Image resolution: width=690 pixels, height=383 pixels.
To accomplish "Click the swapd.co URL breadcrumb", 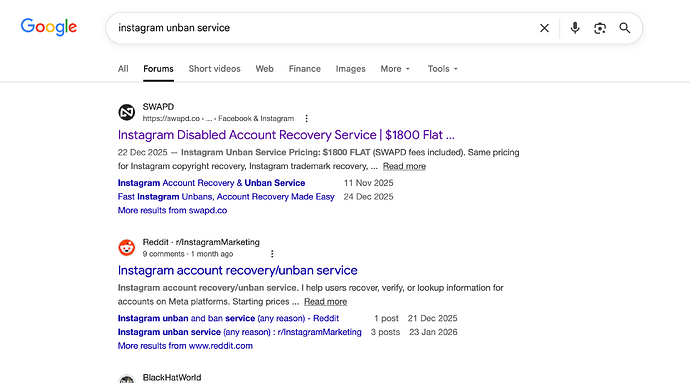I will tap(218, 118).
